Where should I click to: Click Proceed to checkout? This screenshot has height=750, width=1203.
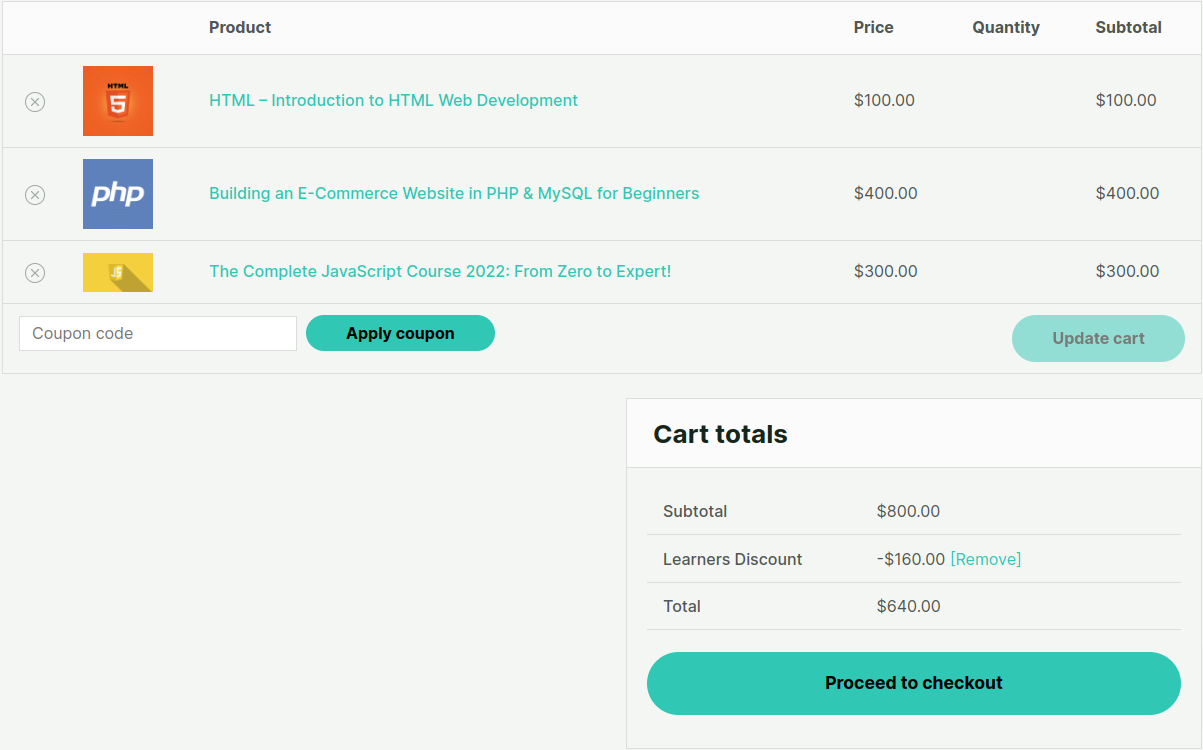[913, 683]
